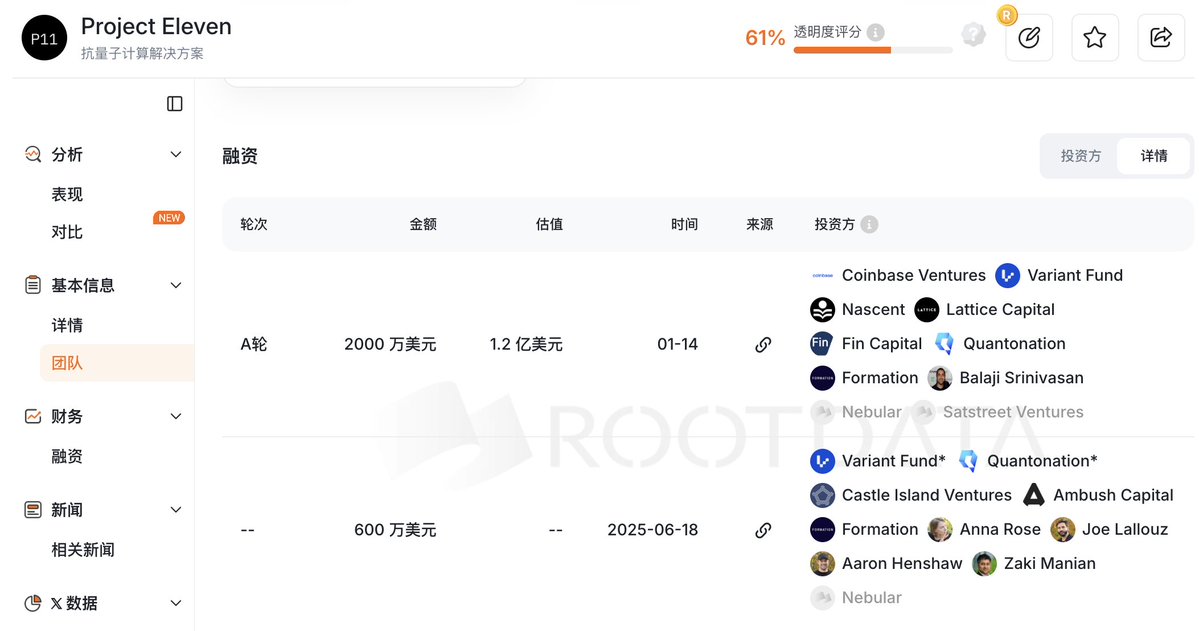Click the 估值 column header
Viewport: 1199px width, 631px height.
[x=549, y=224]
